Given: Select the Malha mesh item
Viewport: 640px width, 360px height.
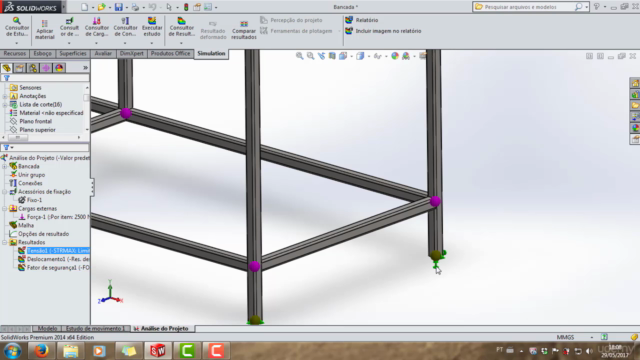Looking at the screenshot, I should point(26,225).
